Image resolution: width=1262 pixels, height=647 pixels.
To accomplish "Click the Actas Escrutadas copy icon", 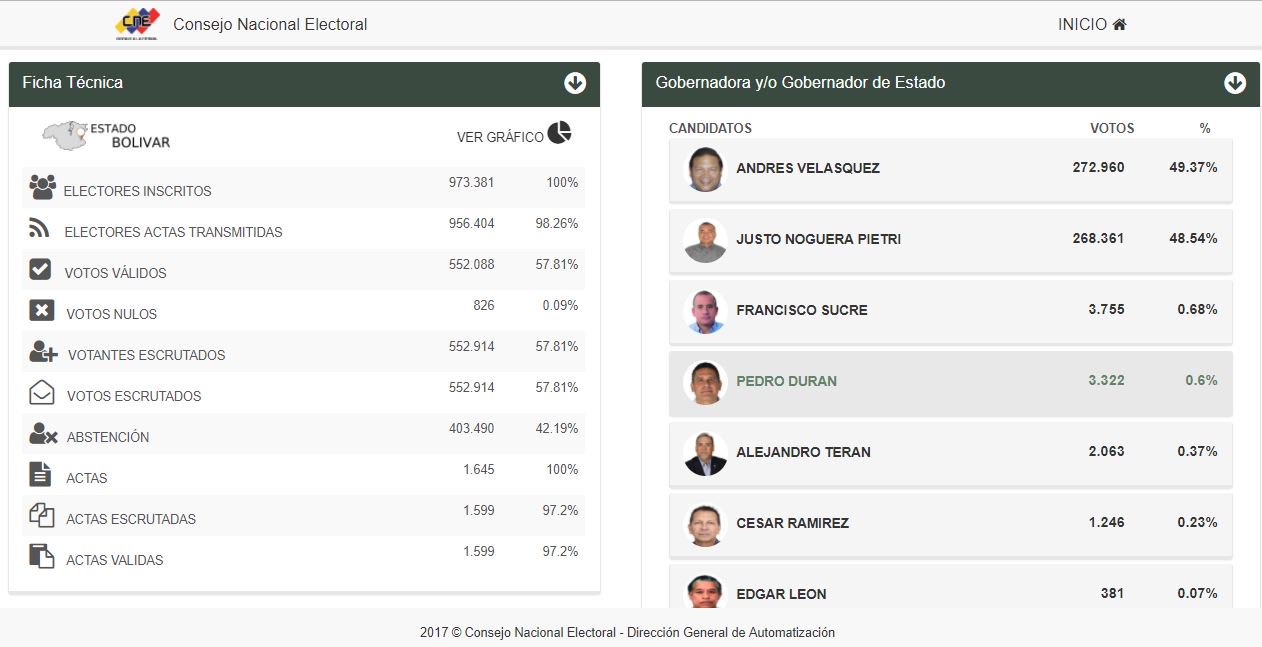I will coord(41,515).
